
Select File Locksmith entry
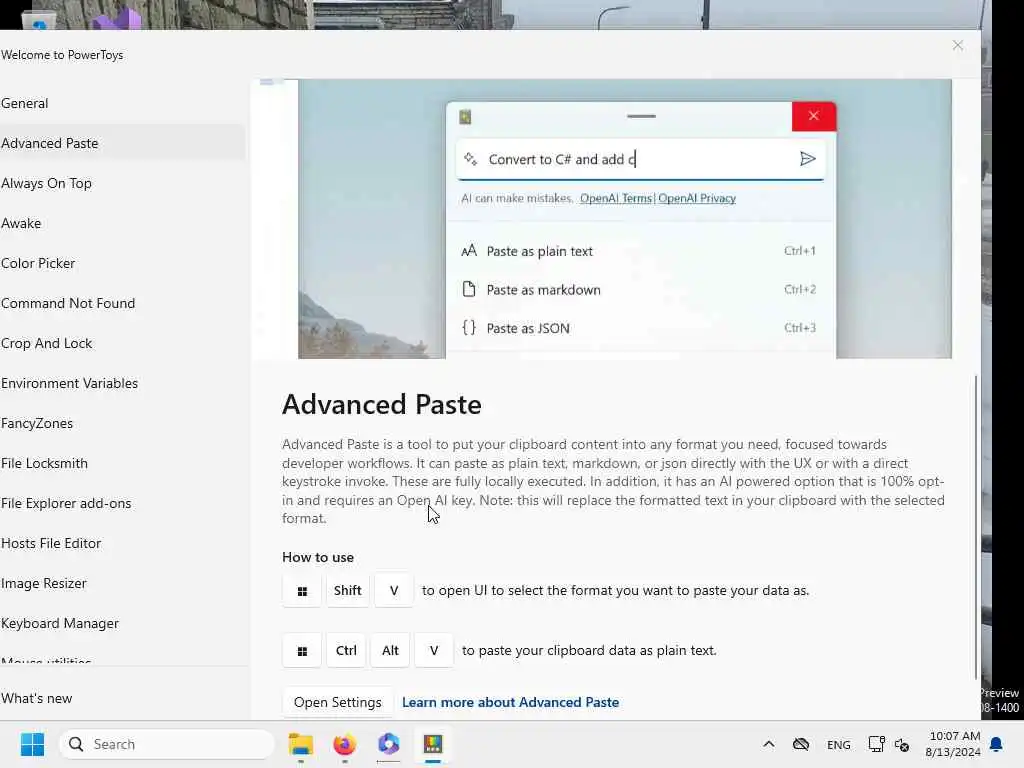point(122,463)
